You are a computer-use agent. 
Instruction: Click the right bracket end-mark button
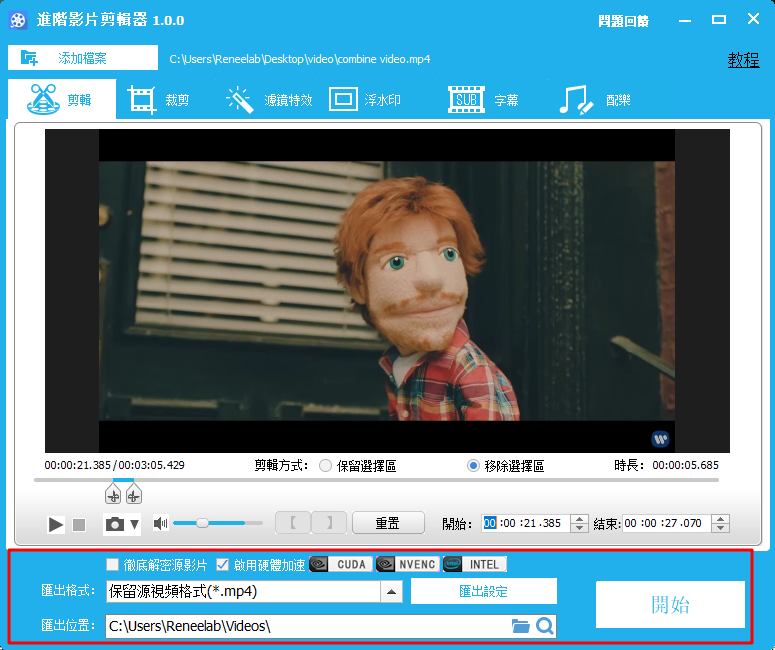click(329, 523)
